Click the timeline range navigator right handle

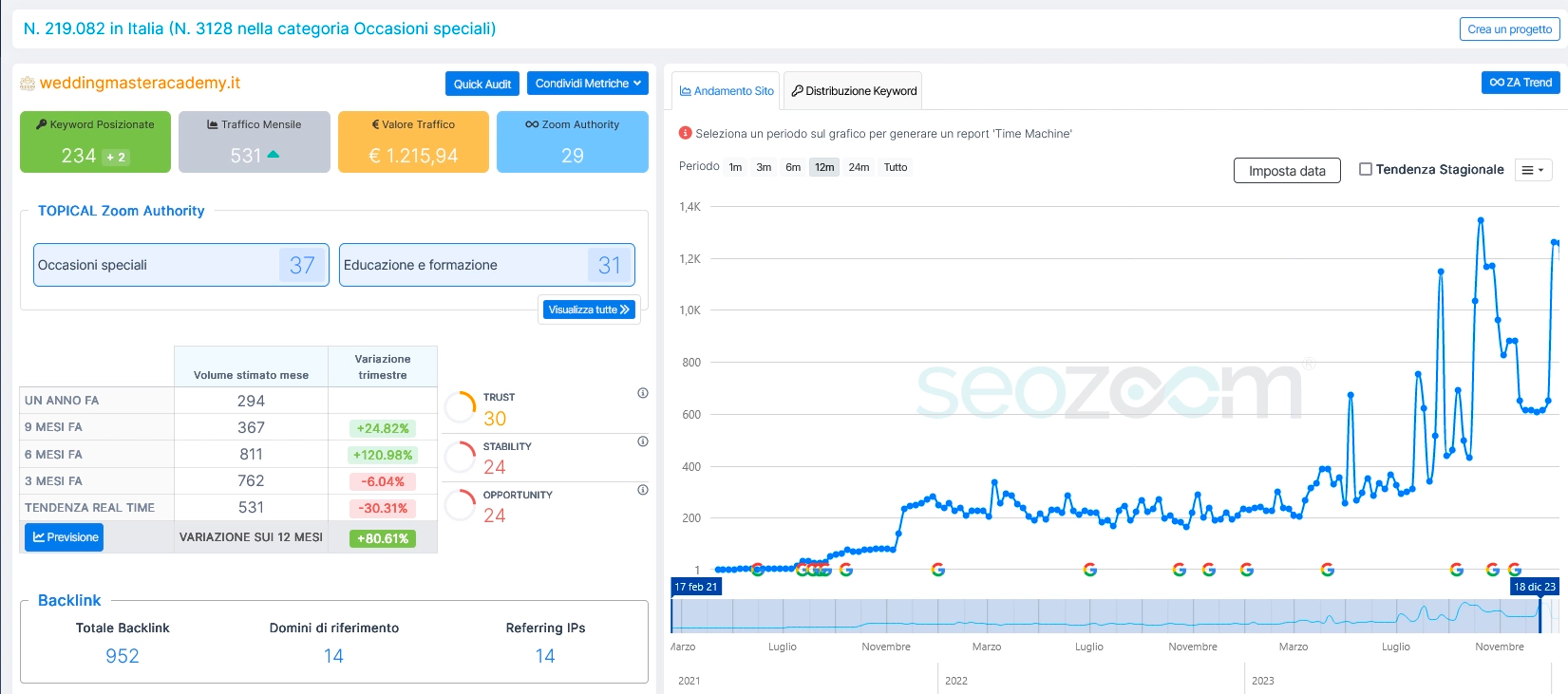(1540, 615)
